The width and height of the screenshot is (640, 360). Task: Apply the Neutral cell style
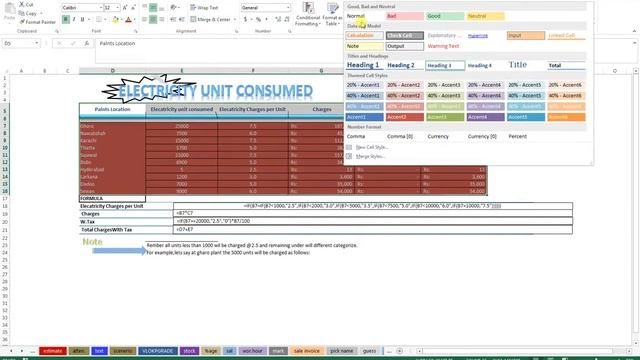(485, 16)
